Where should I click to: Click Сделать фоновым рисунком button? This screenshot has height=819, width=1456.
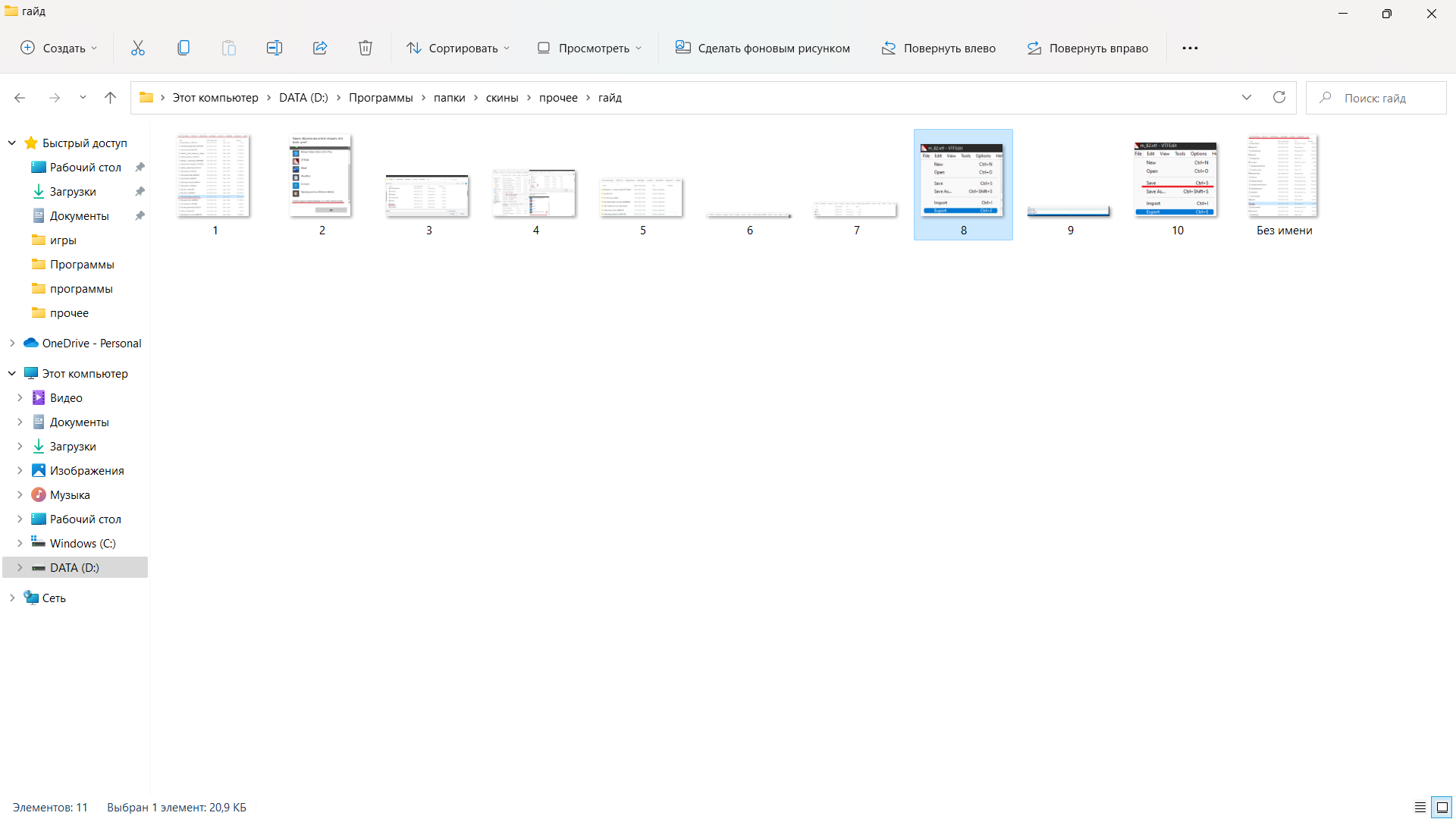pos(763,48)
